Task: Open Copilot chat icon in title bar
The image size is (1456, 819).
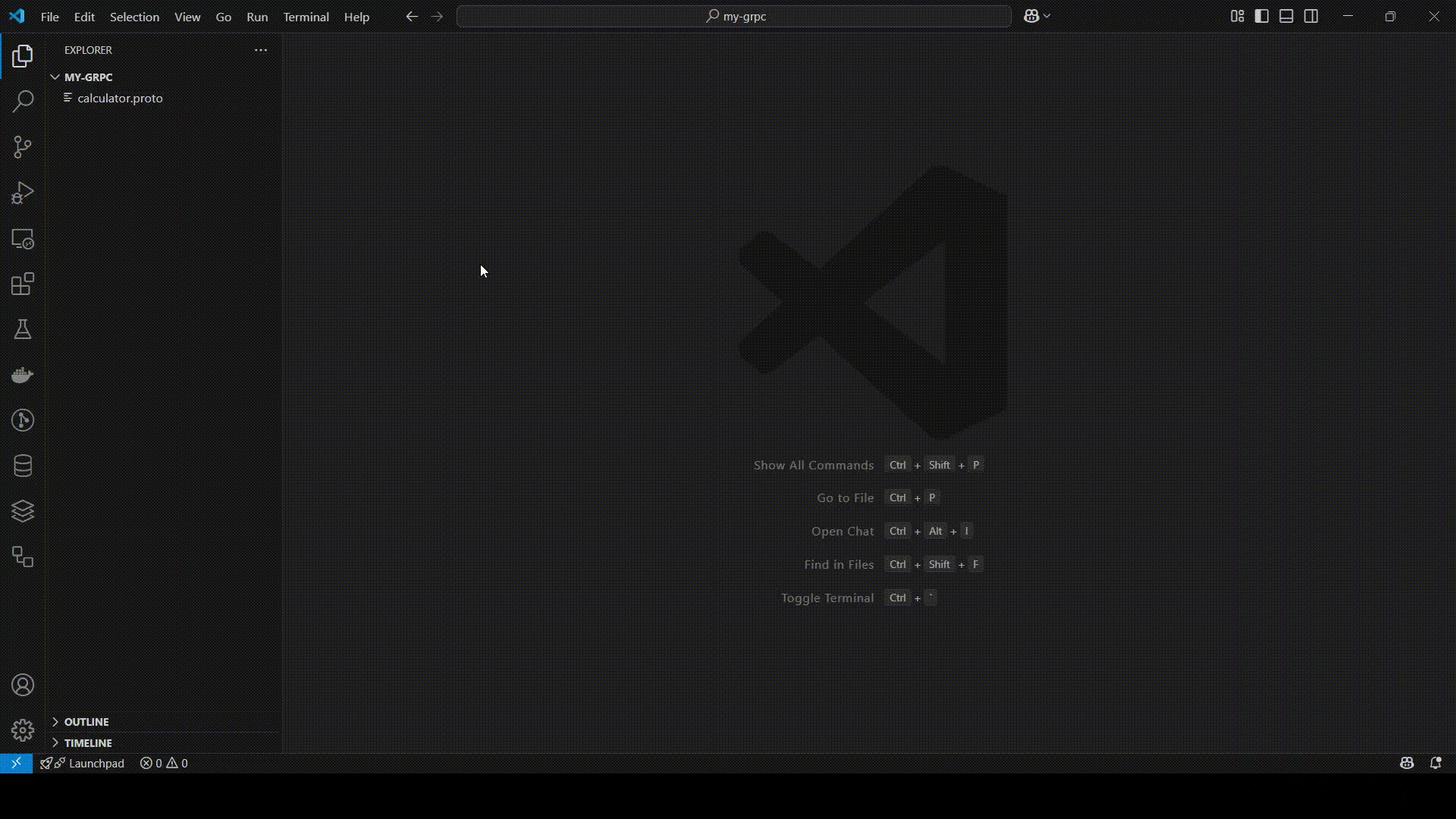Action: click(1031, 16)
